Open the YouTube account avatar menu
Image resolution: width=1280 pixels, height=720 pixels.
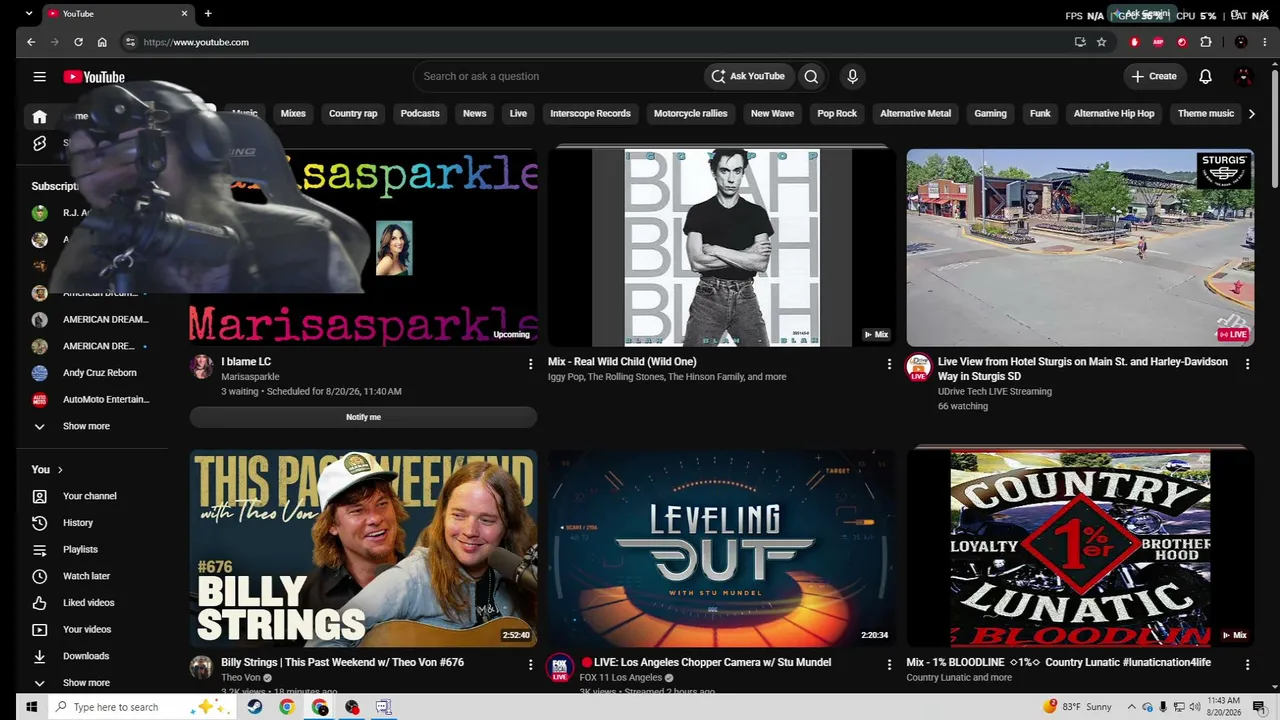click(1244, 76)
